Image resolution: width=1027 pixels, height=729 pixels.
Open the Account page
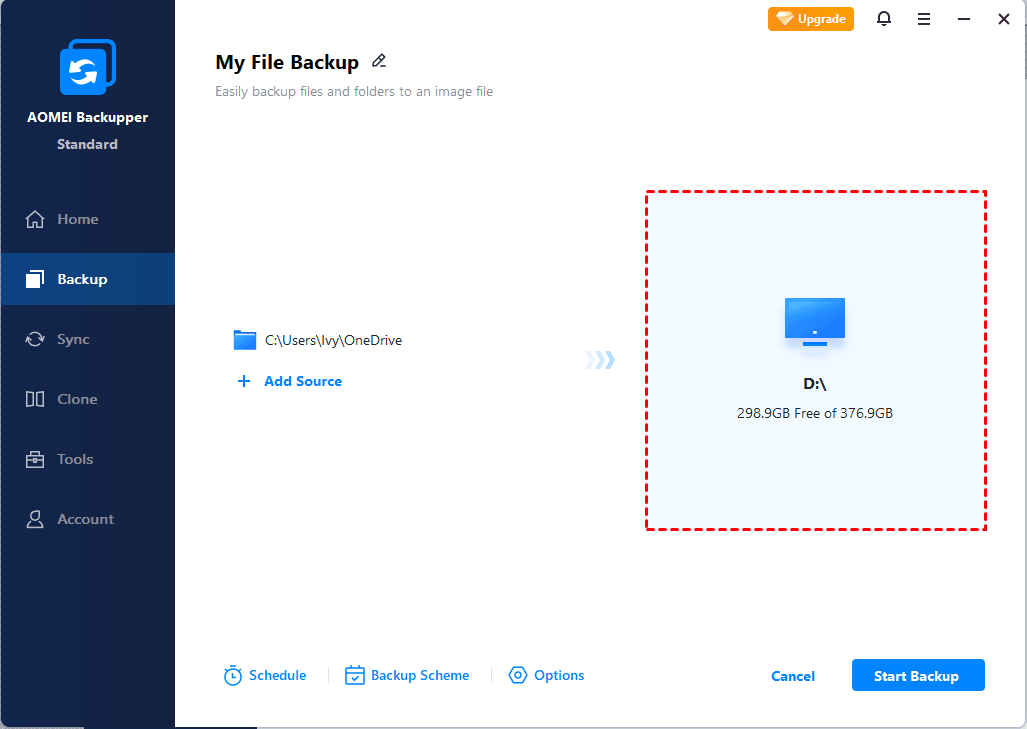tap(85, 519)
